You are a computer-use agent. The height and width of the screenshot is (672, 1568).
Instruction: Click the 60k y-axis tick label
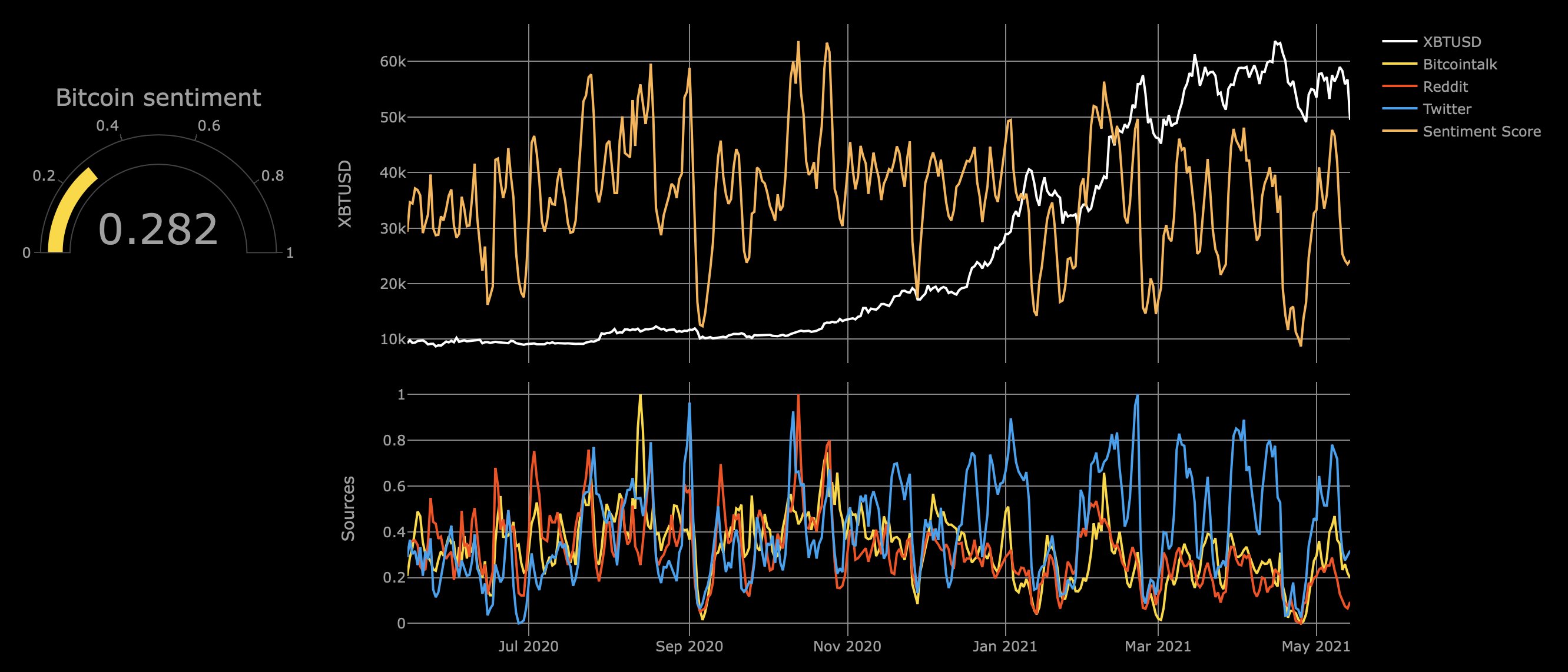(393, 62)
